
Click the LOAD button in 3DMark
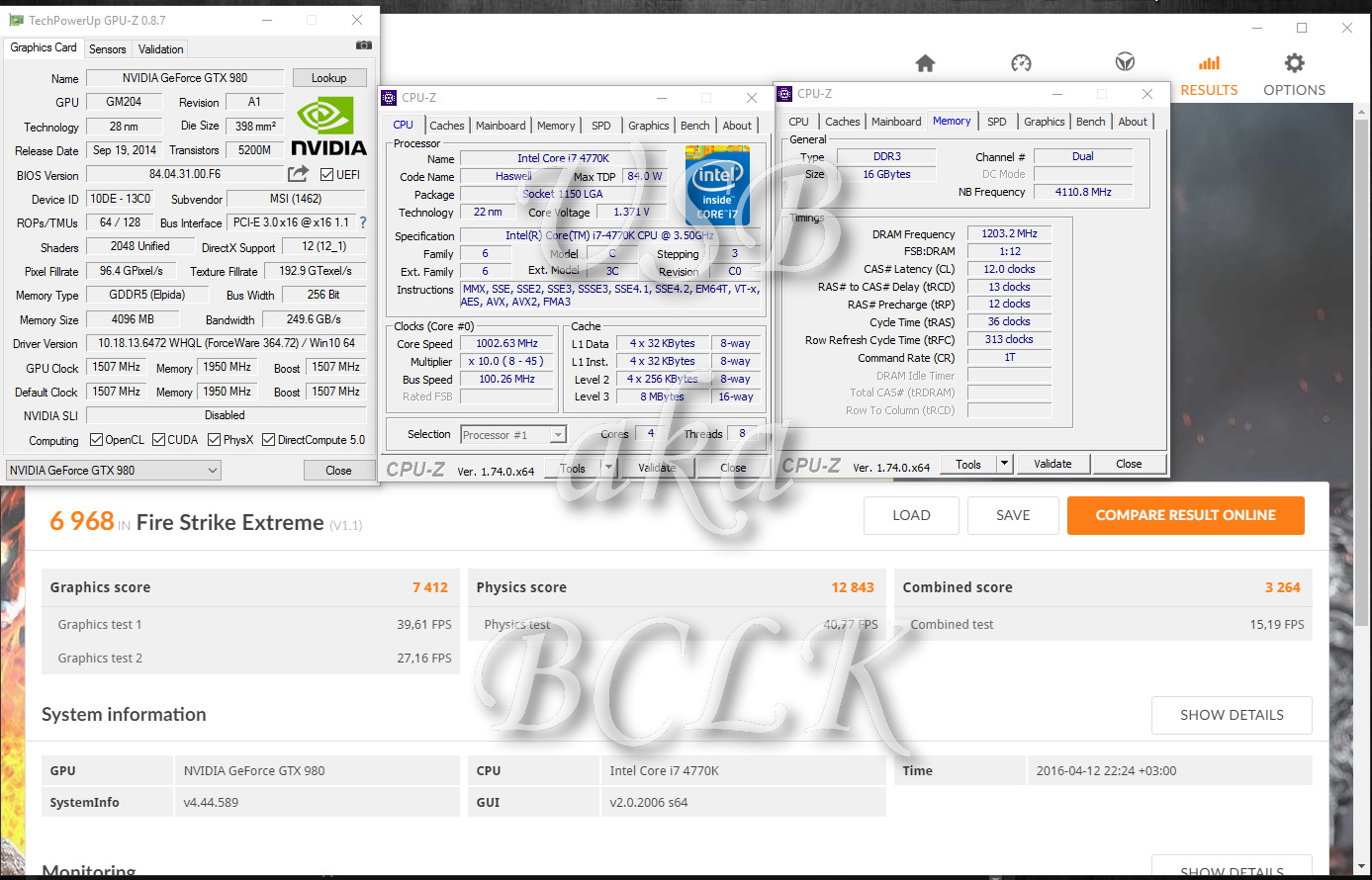click(x=911, y=515)
